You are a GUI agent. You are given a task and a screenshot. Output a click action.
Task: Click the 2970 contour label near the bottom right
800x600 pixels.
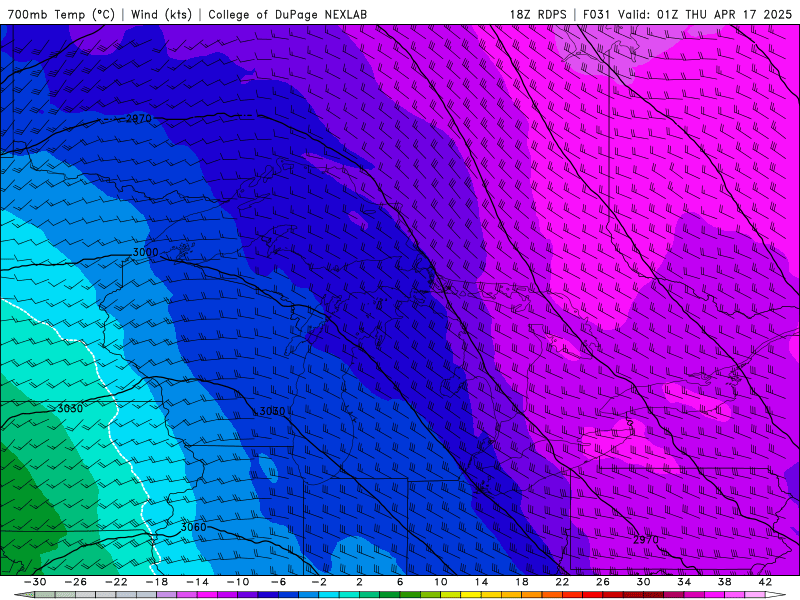[x=646, y=539]
